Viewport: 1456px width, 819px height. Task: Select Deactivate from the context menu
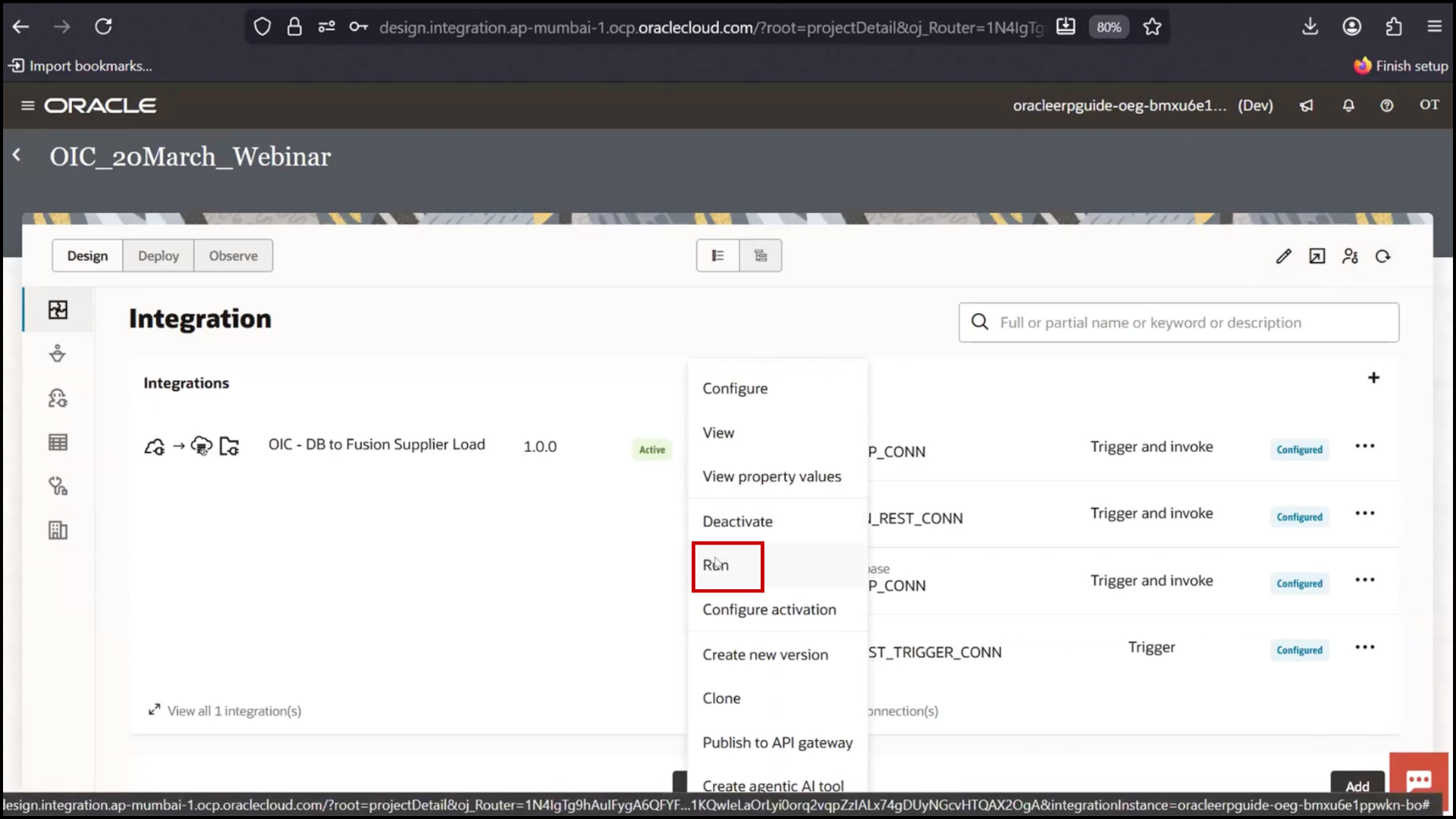[x=777, y=521]
